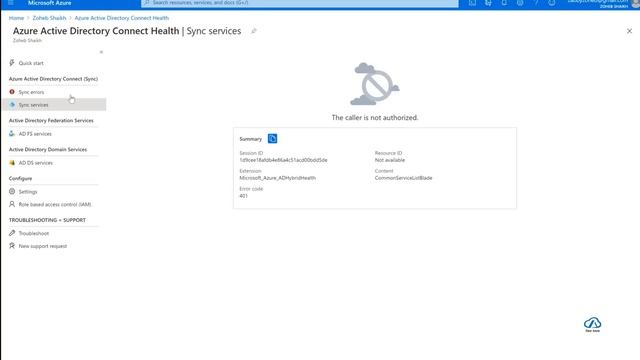This screenshot has height=360, width=640.
Task: Open the Azure portal hamburger menu
Action: tap(11, 2)
